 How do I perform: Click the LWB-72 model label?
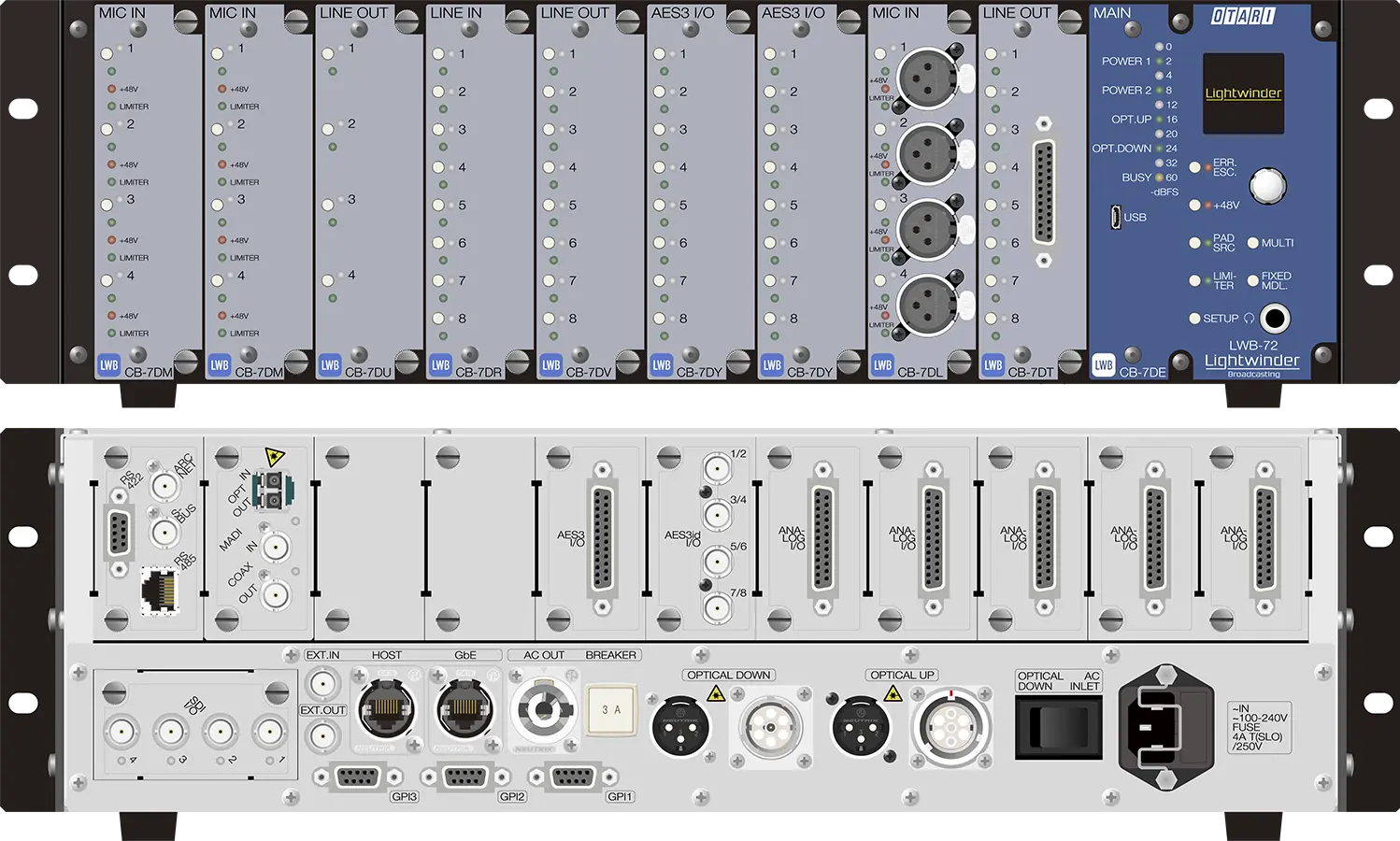point(1252,345)
